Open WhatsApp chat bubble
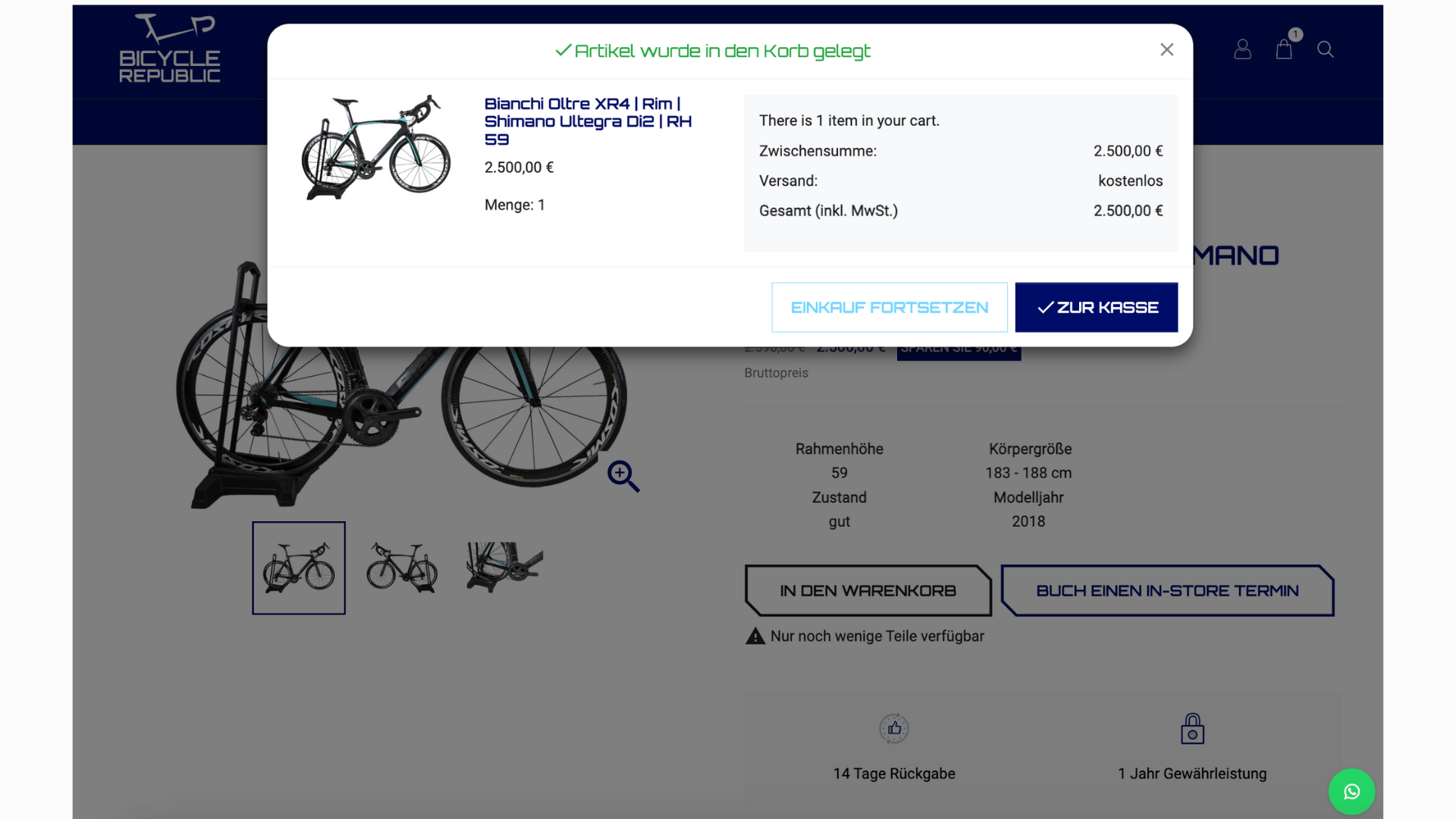Screen dimensions: 1456x819 [1351, 792]
